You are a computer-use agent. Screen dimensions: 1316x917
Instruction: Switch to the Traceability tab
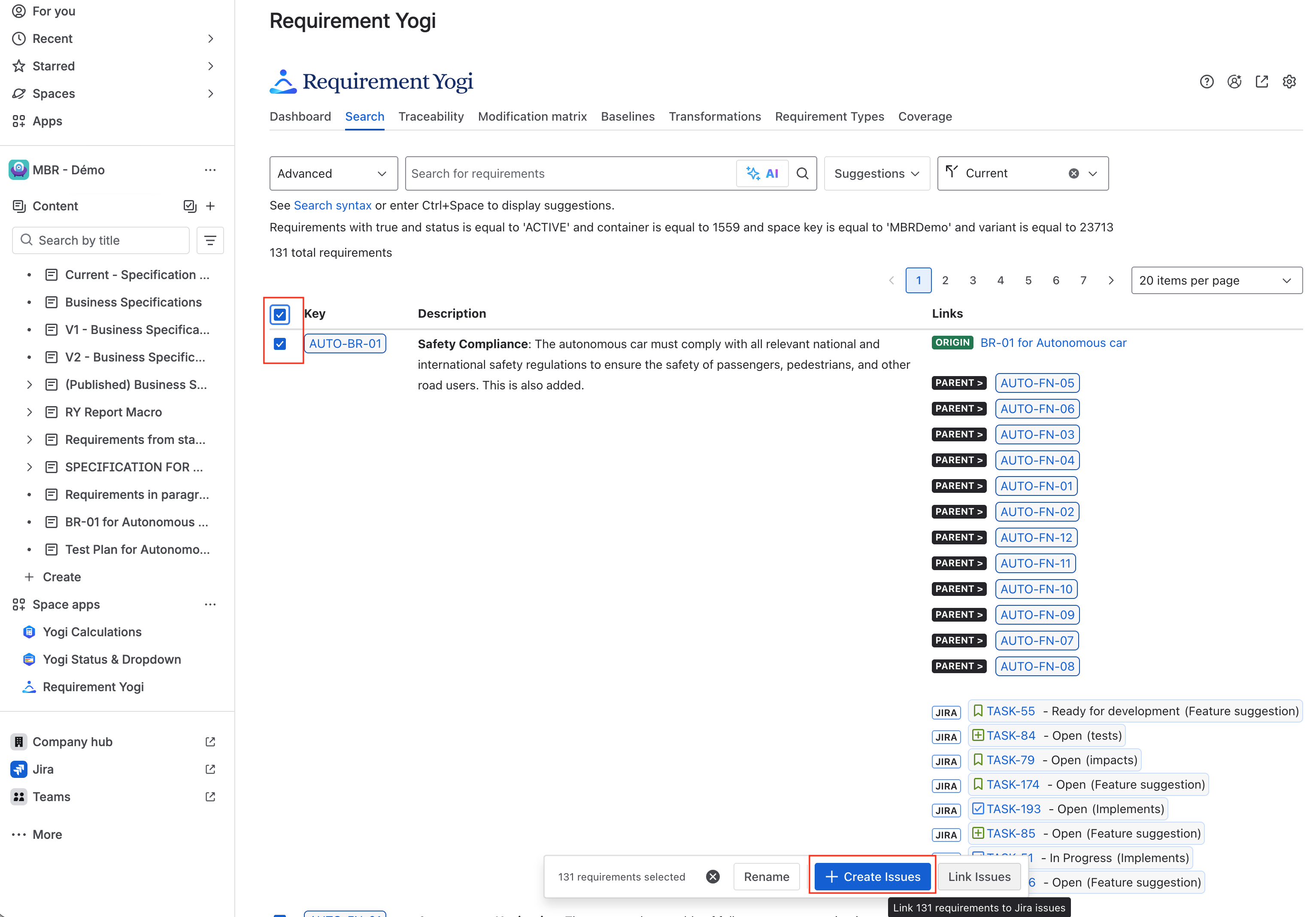[431, 117]
